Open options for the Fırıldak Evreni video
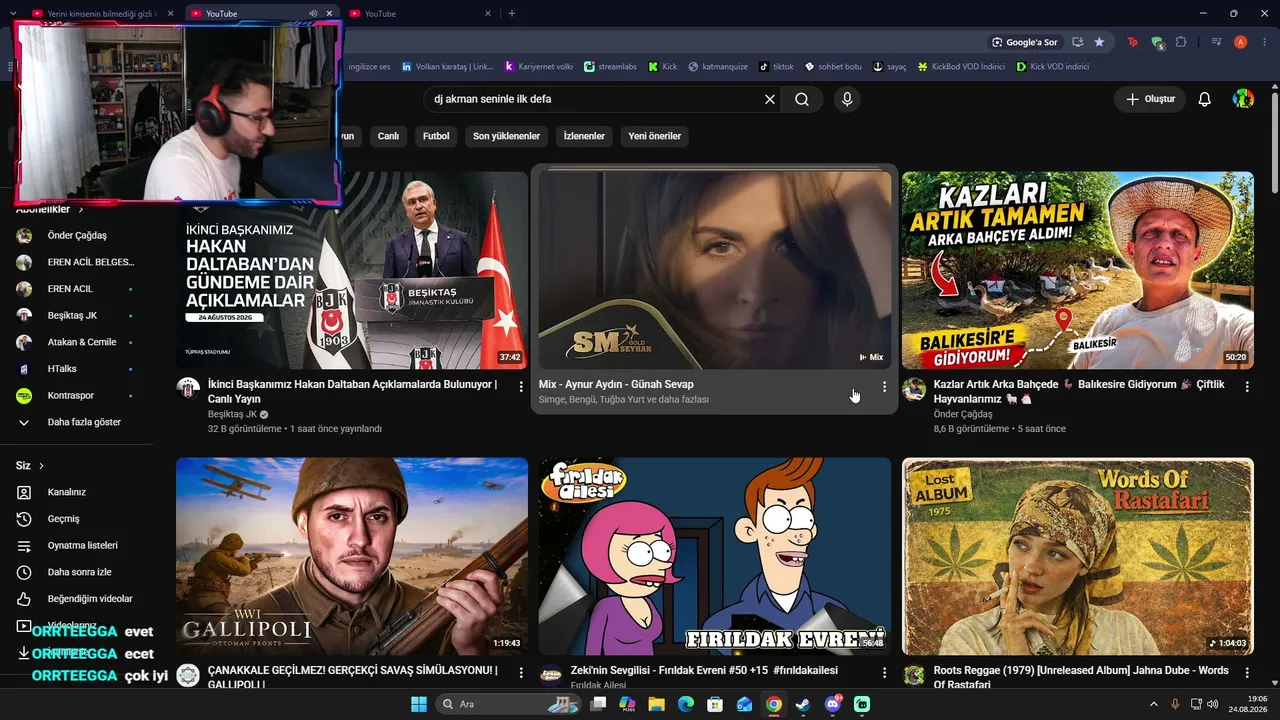 pyautogui.click(x=884, y=673)
